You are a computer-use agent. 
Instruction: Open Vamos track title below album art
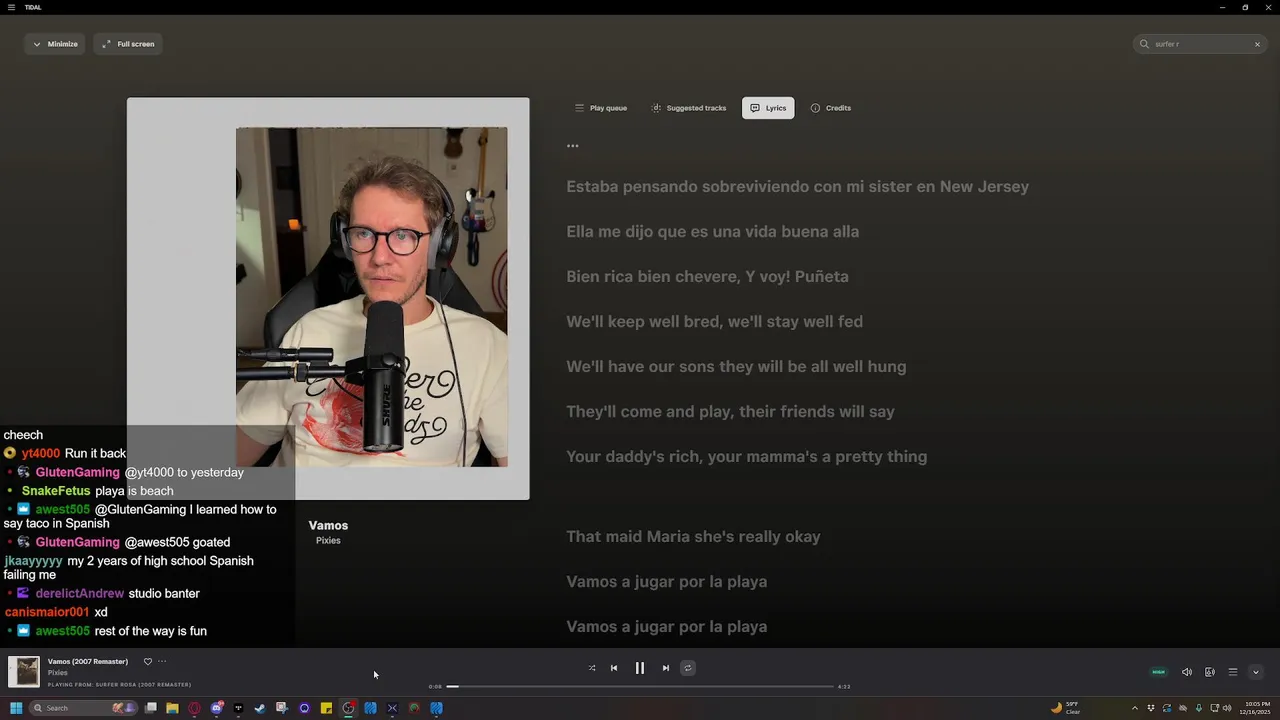click(x=328, y=525)
